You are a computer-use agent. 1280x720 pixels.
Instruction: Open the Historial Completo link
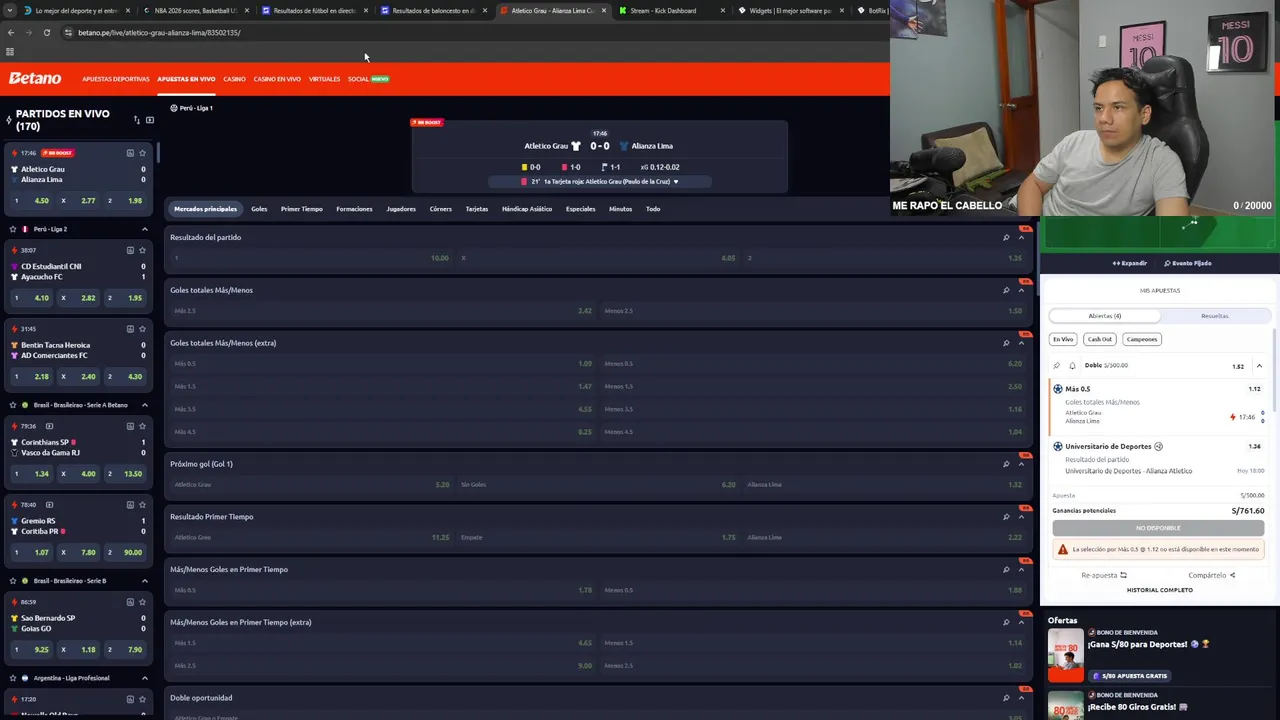[1160, 590]
